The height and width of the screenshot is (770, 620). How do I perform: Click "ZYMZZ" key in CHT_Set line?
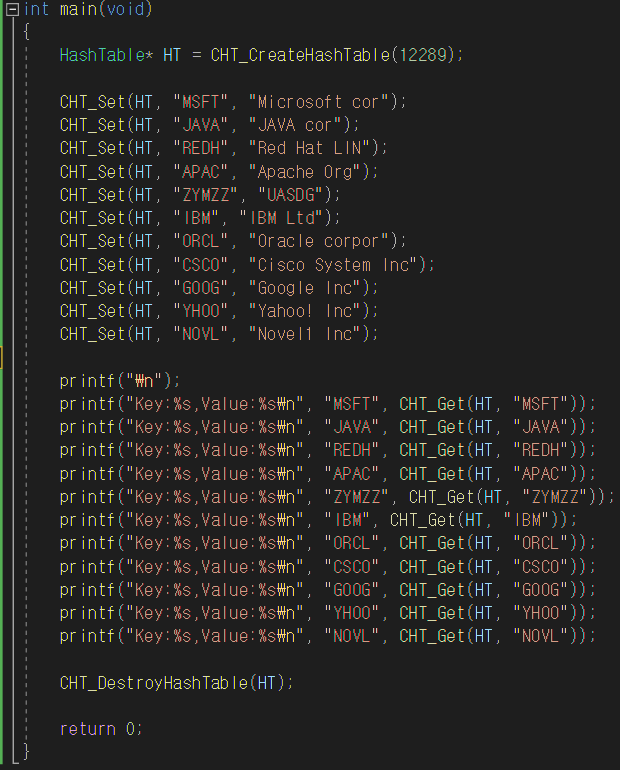[206, 195]
